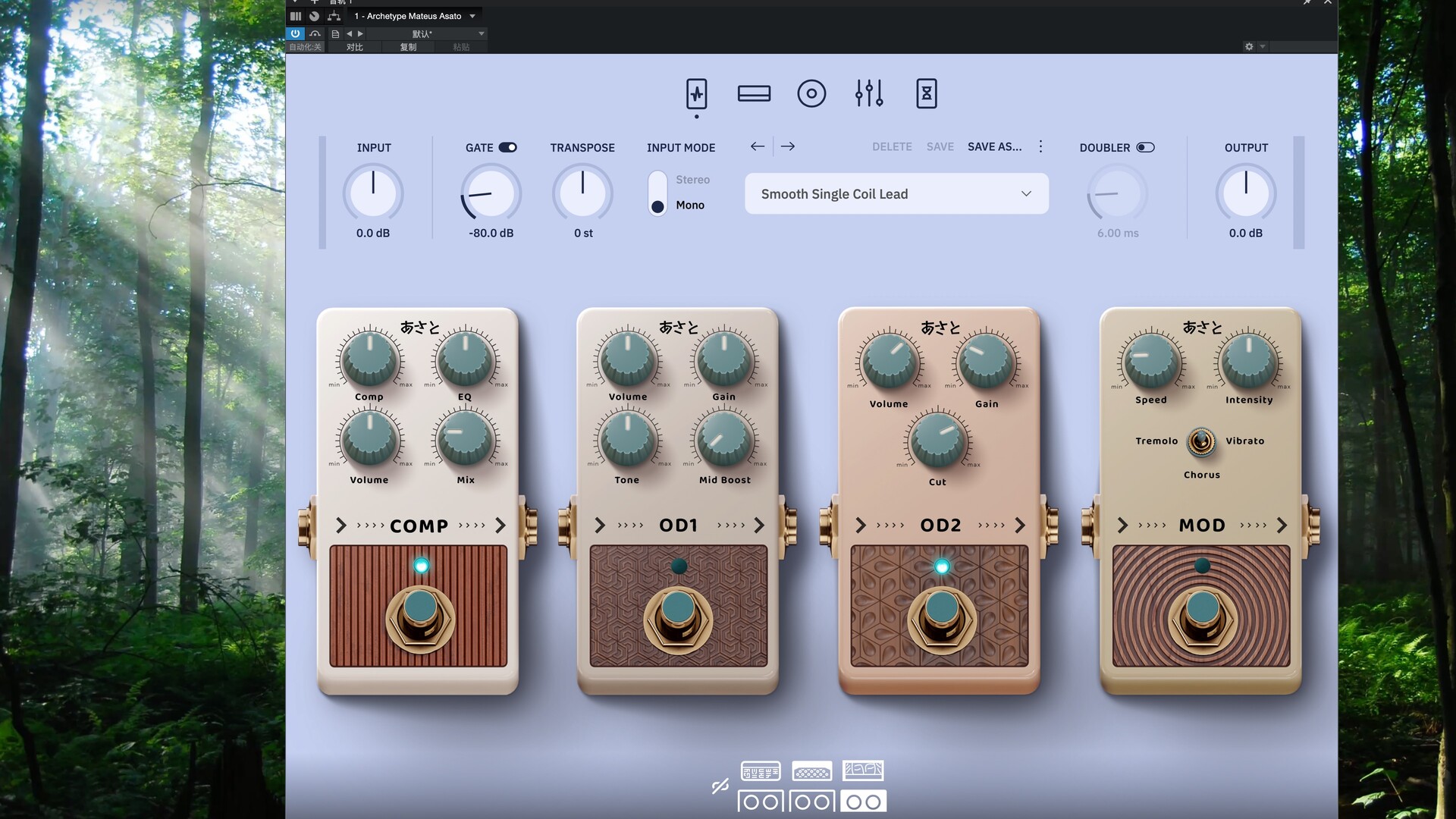Click the transpose hourglass icon
The width and height of the screenshot is (1456, 819).
(x=927, y=93)
